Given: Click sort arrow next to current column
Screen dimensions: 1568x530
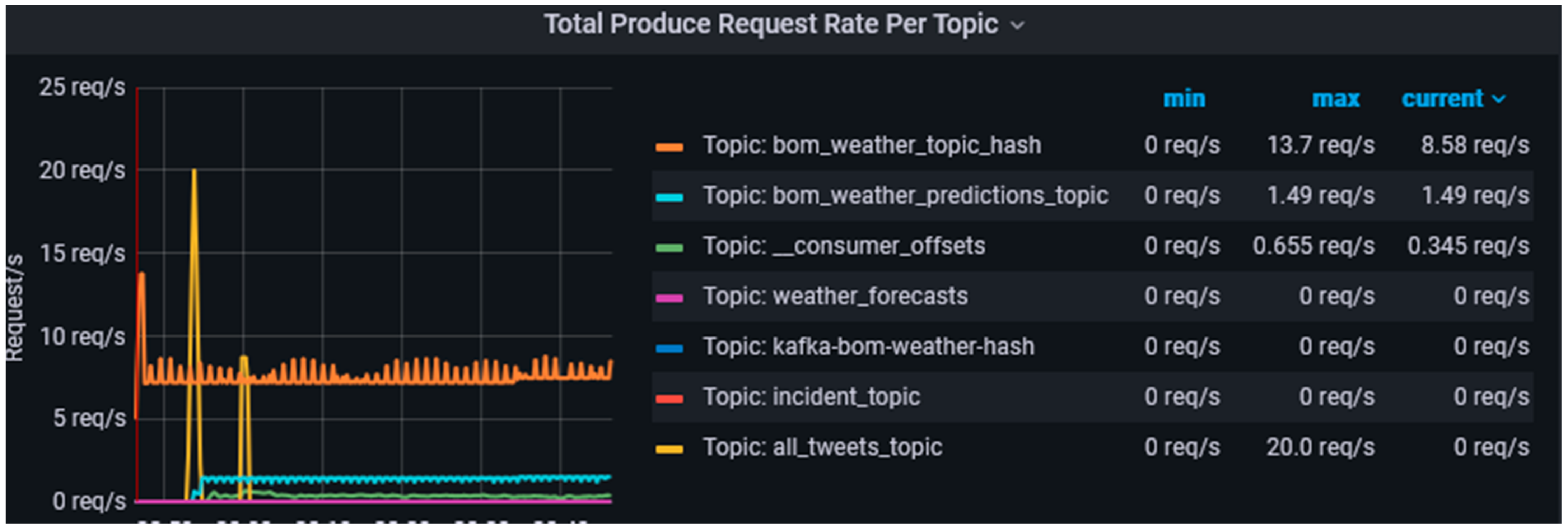Looking at the screenshot, I should (1499, 99).
